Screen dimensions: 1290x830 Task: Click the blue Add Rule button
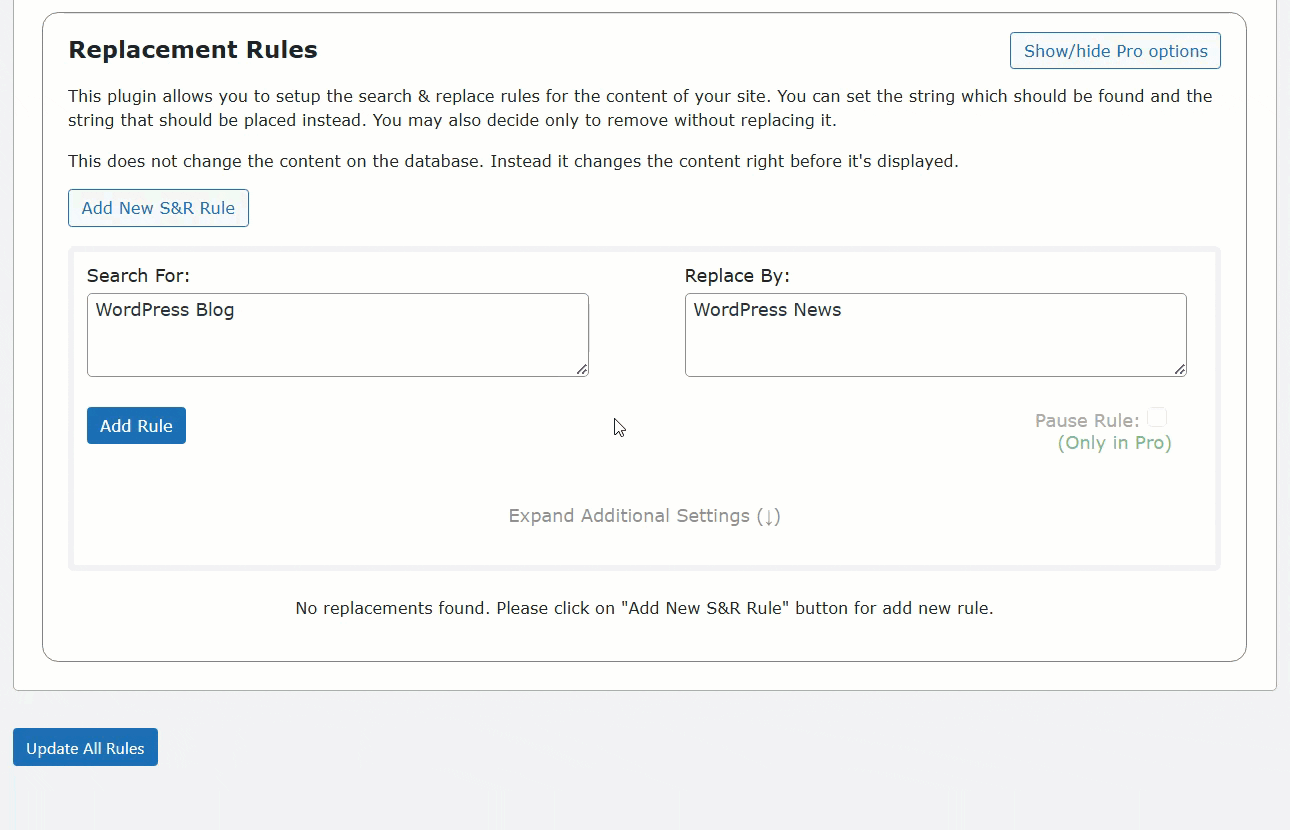pyautogui.click(x=136, y=426)
